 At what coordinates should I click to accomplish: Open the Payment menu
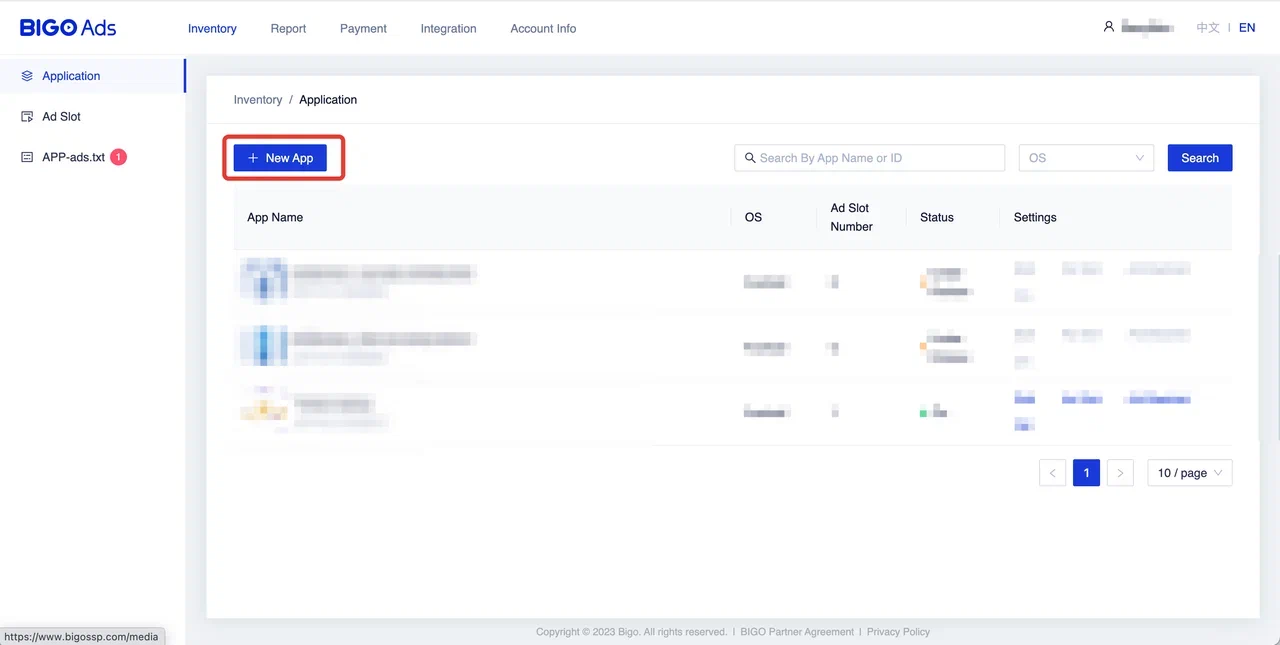(x=363, y=29)
